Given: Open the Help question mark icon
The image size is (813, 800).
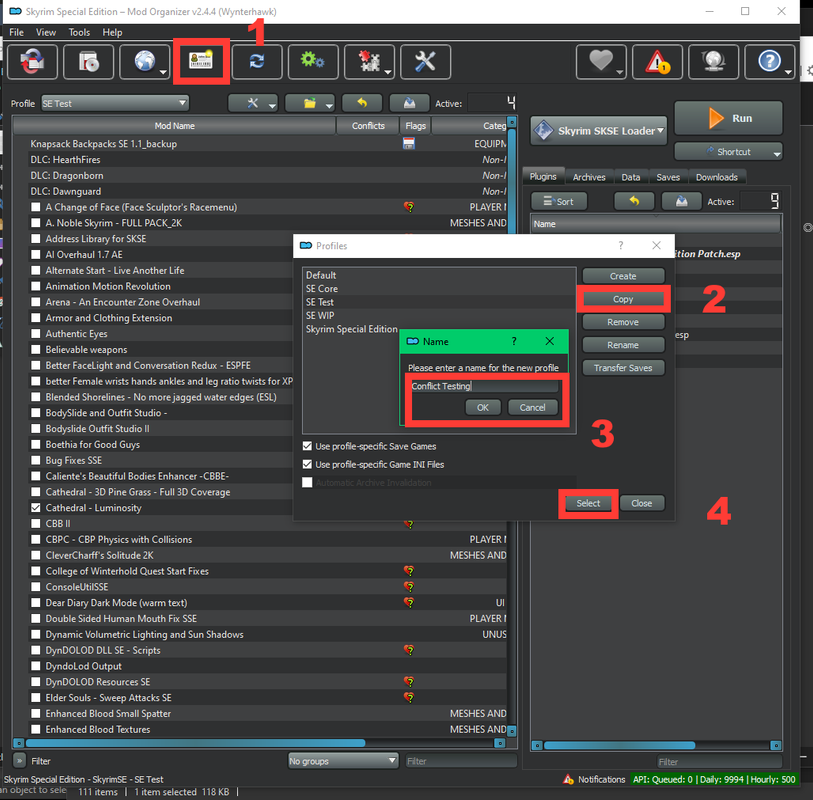Looking at the screenshot, I should click(769, 62).
